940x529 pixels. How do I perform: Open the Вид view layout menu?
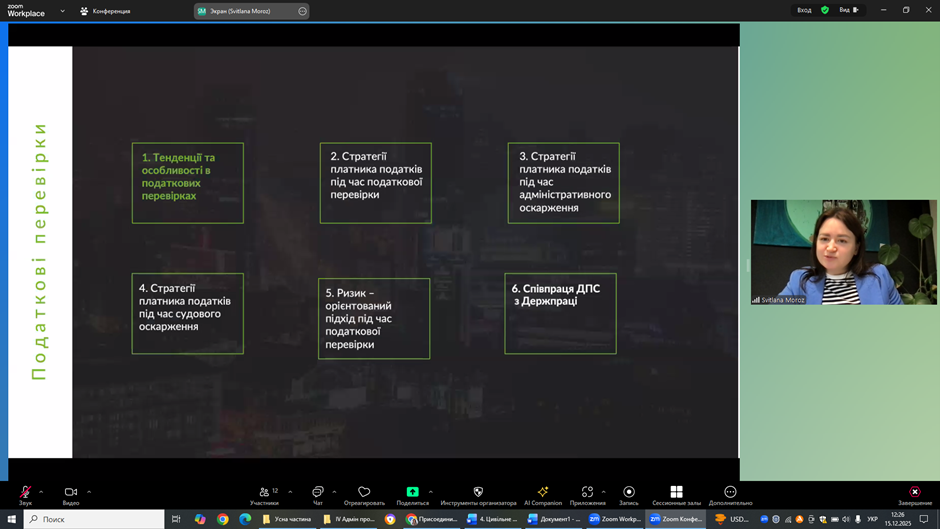point(848,10)
